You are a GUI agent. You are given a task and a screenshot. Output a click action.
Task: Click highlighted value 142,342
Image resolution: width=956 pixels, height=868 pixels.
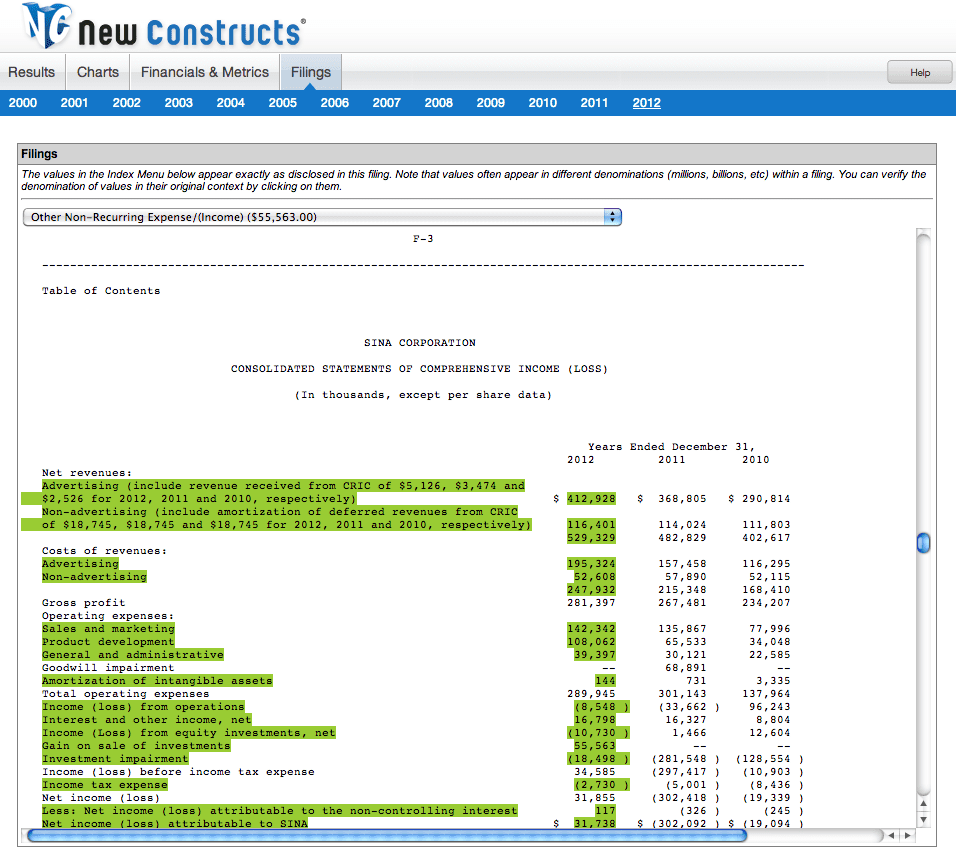(x=591, y=628)
